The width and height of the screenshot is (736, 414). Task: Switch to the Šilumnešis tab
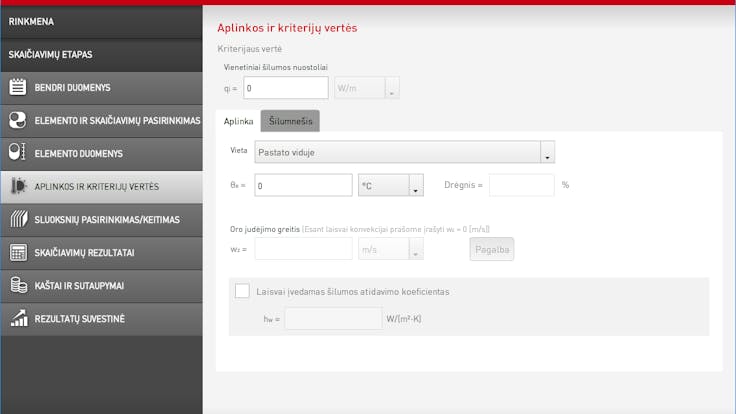(x=290, y=121)
